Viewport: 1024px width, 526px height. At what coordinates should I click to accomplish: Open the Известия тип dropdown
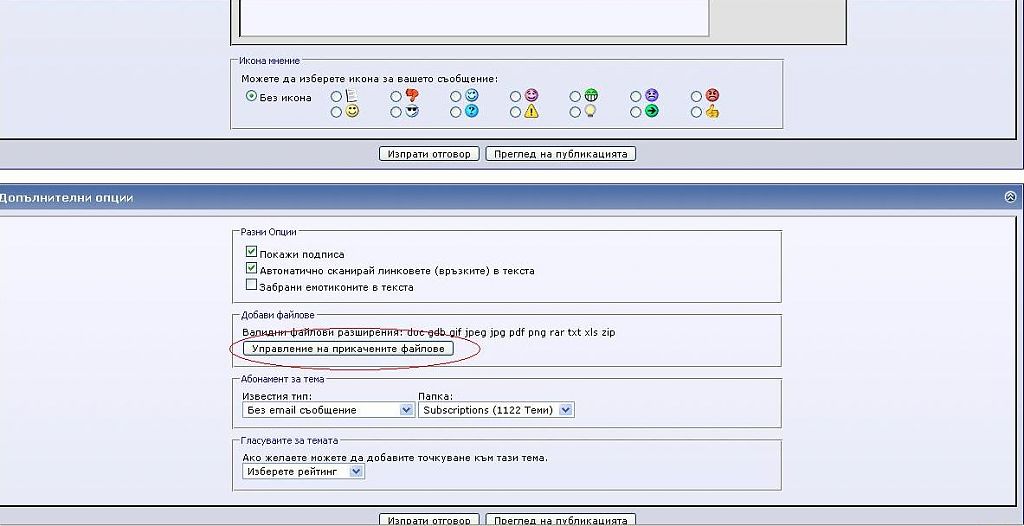(328, 410)
